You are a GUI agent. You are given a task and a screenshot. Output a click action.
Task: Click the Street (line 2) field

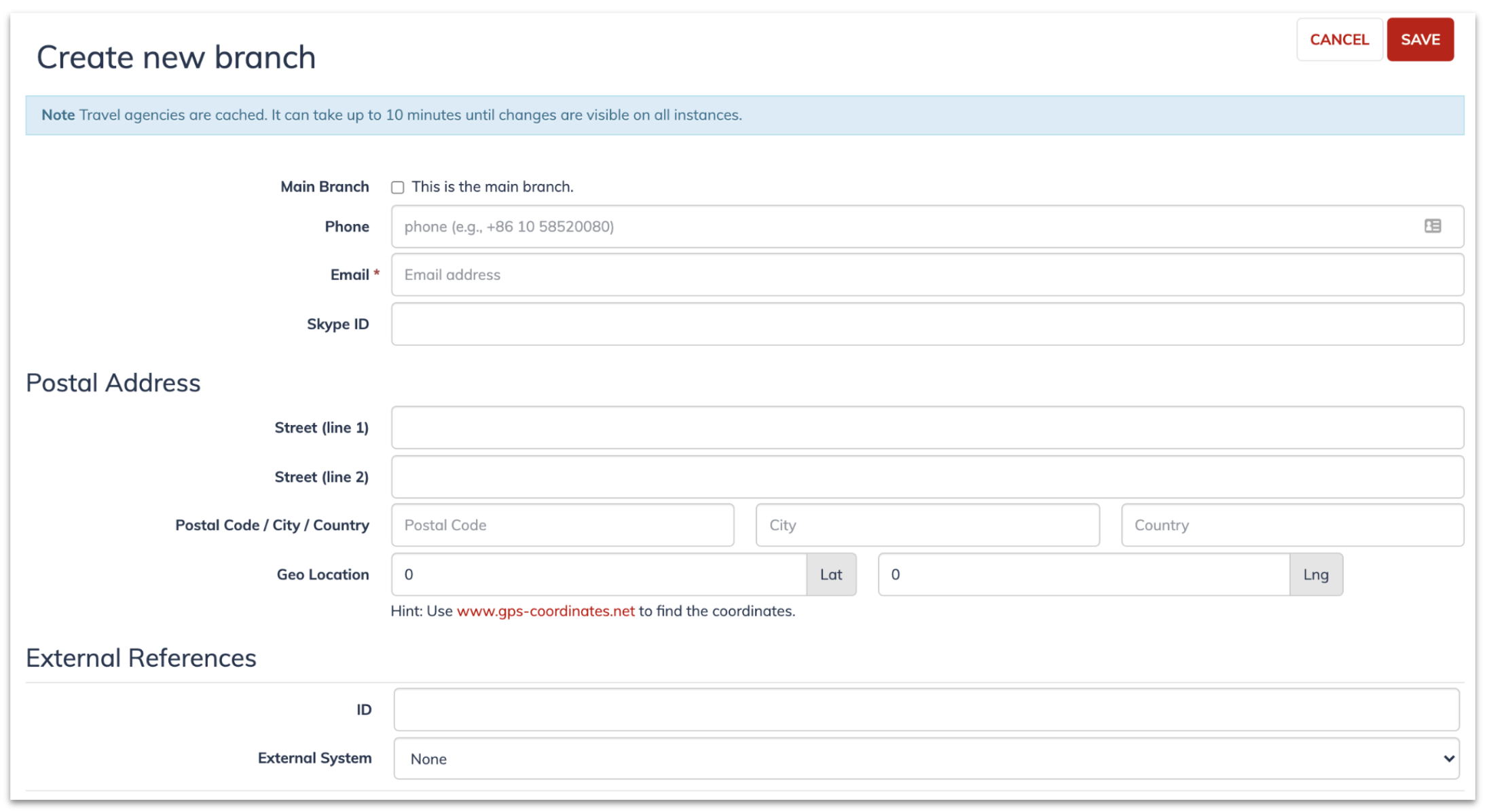(927, 477)
